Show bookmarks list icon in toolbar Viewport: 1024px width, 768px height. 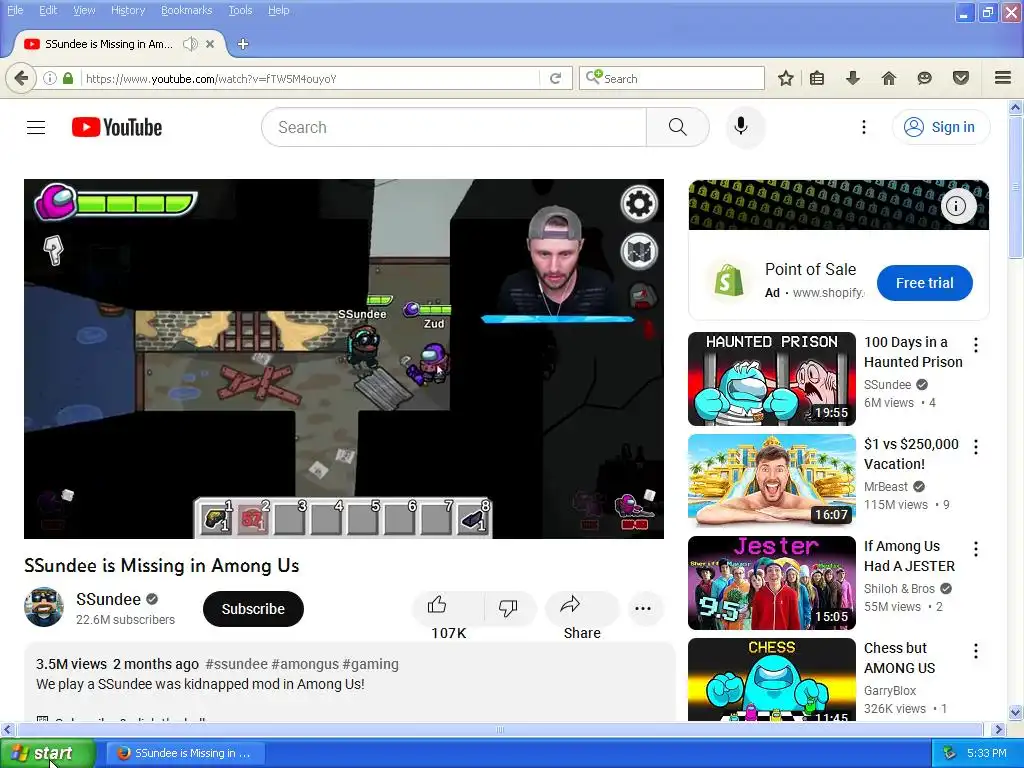pyautogui.click(x=817, y=78)
